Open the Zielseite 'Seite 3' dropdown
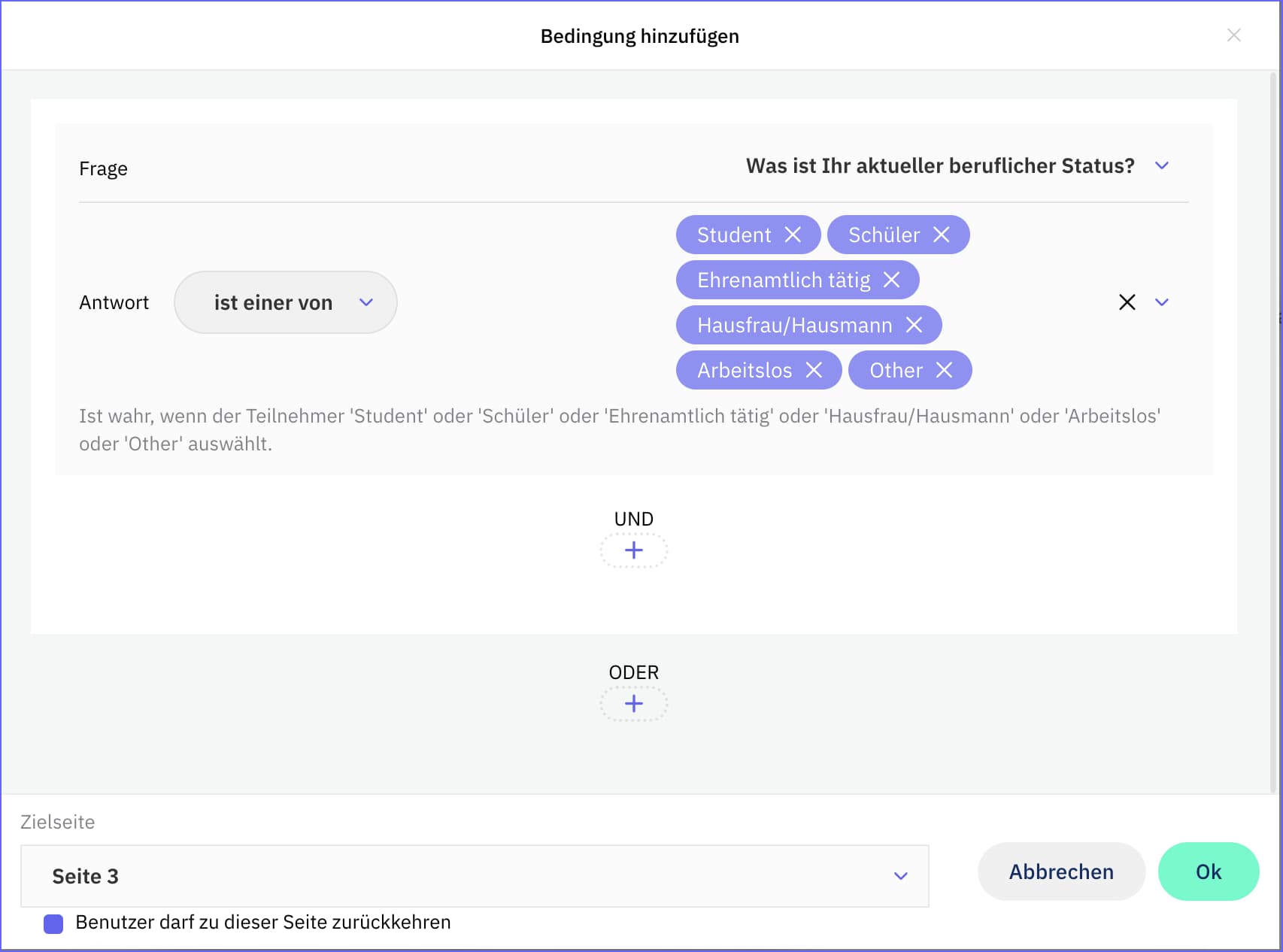This screenshot has width=1283, height=952. [x=475, y=876]
